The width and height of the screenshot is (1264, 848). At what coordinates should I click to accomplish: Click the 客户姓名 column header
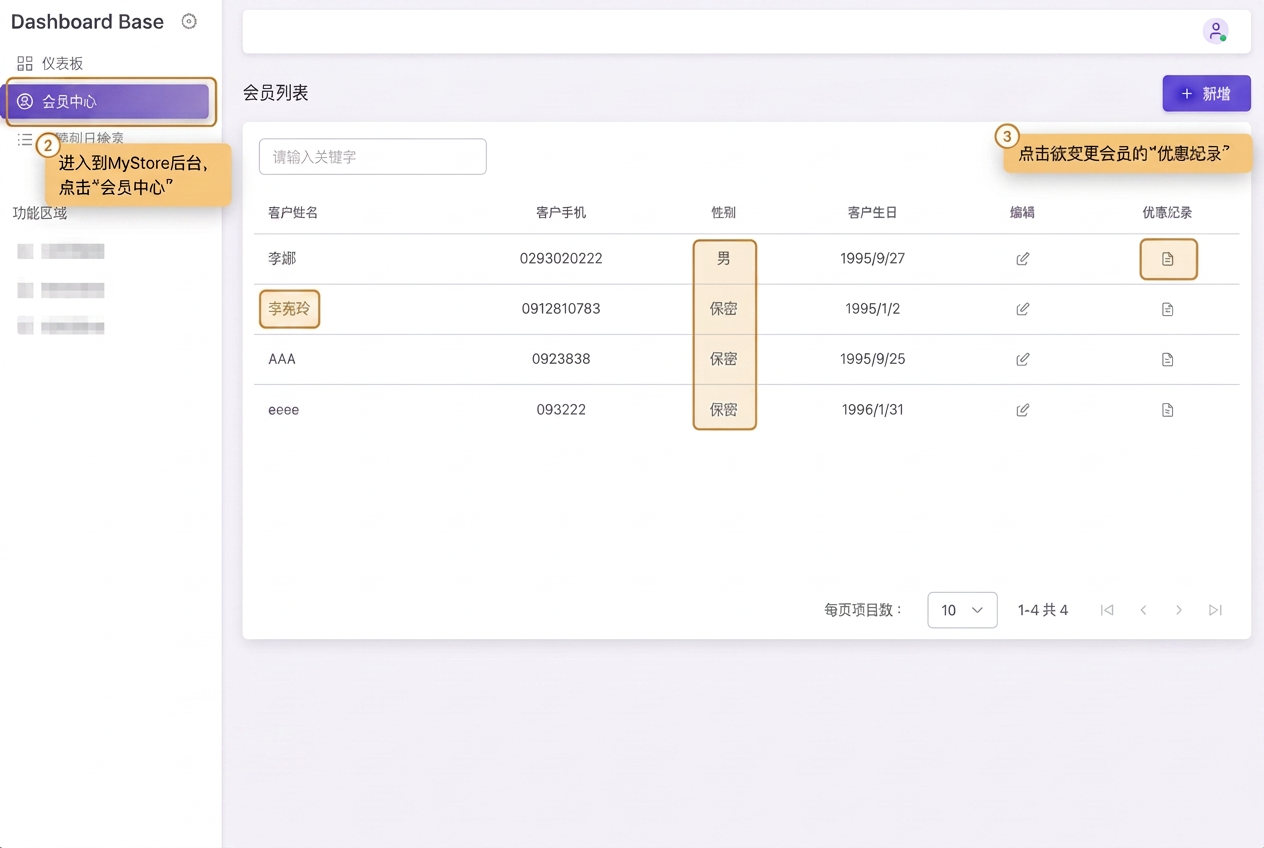[293, 212]
